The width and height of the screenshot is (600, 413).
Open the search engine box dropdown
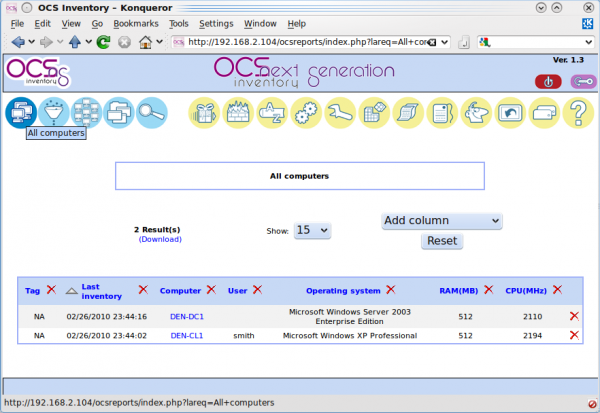pyautogui.click(x=589, y=42)
